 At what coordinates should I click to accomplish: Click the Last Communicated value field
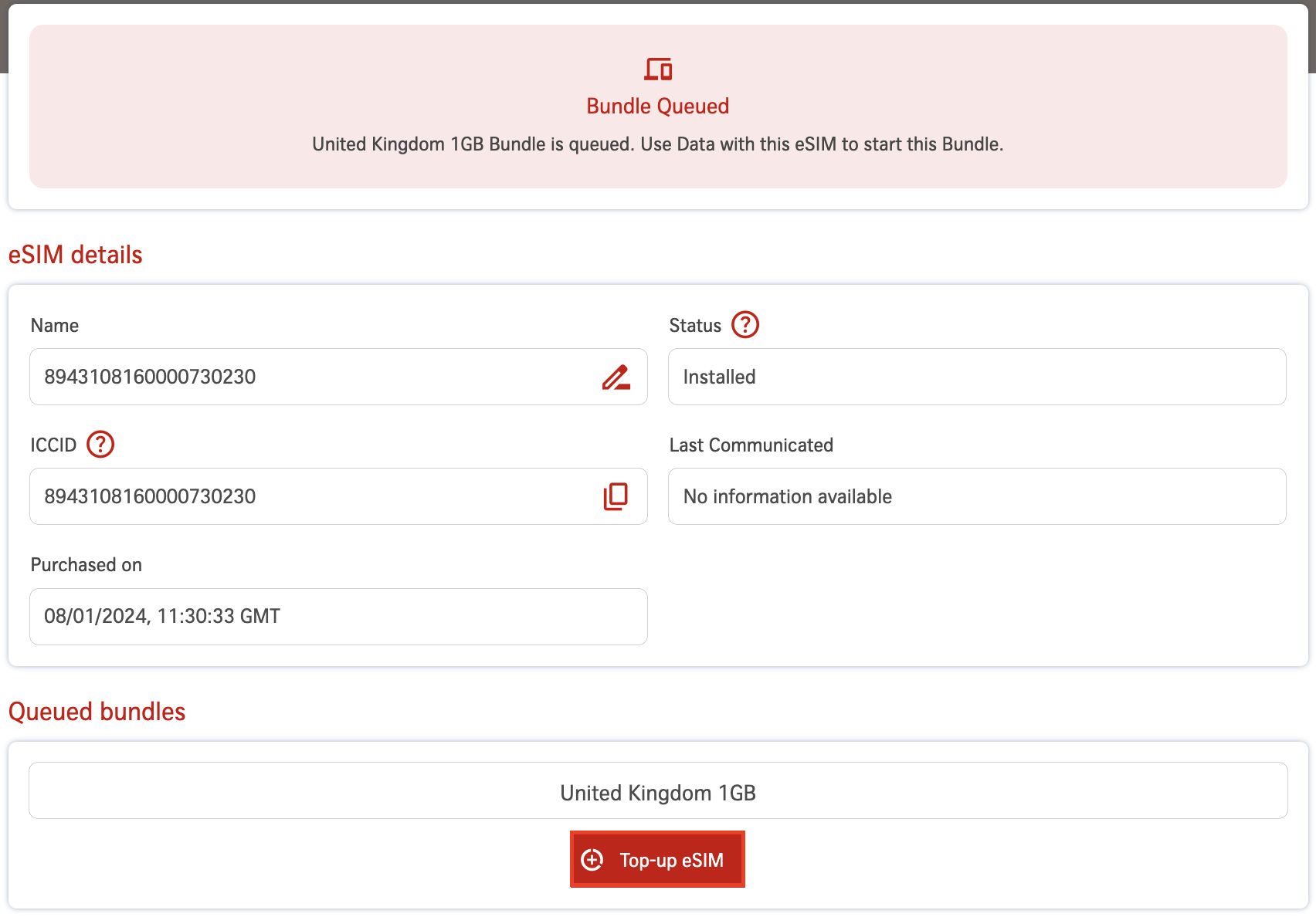coord(976,496)
